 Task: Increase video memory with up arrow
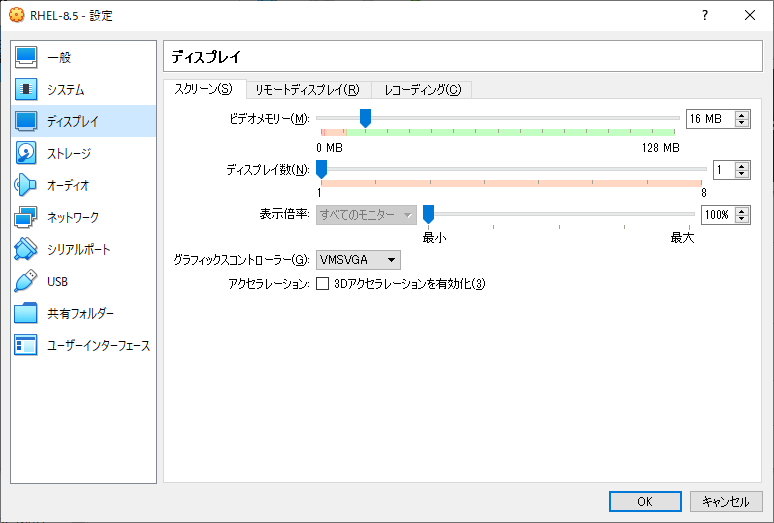click(x=741, y=115)
